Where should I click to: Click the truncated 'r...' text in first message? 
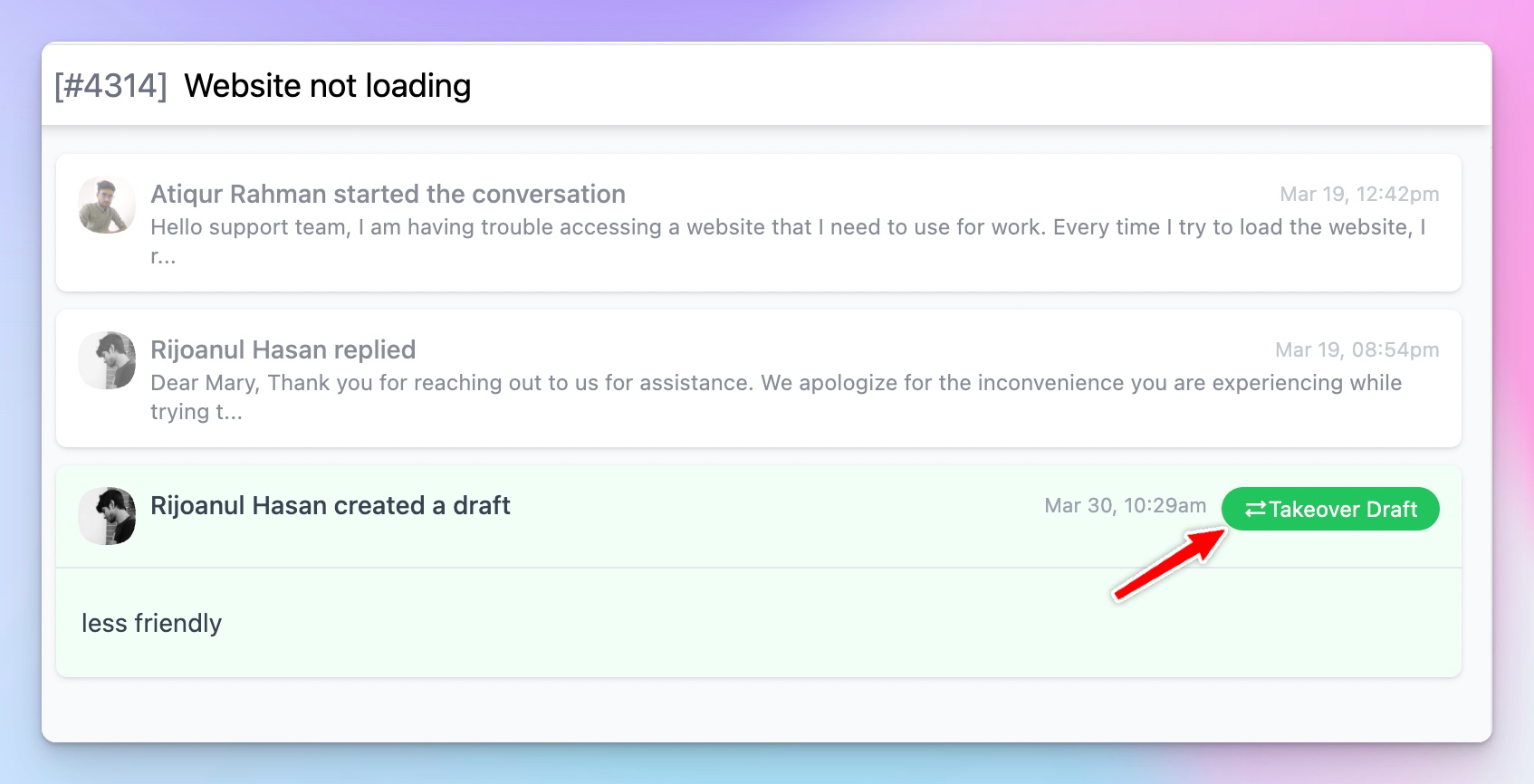[x=163, y=256]
